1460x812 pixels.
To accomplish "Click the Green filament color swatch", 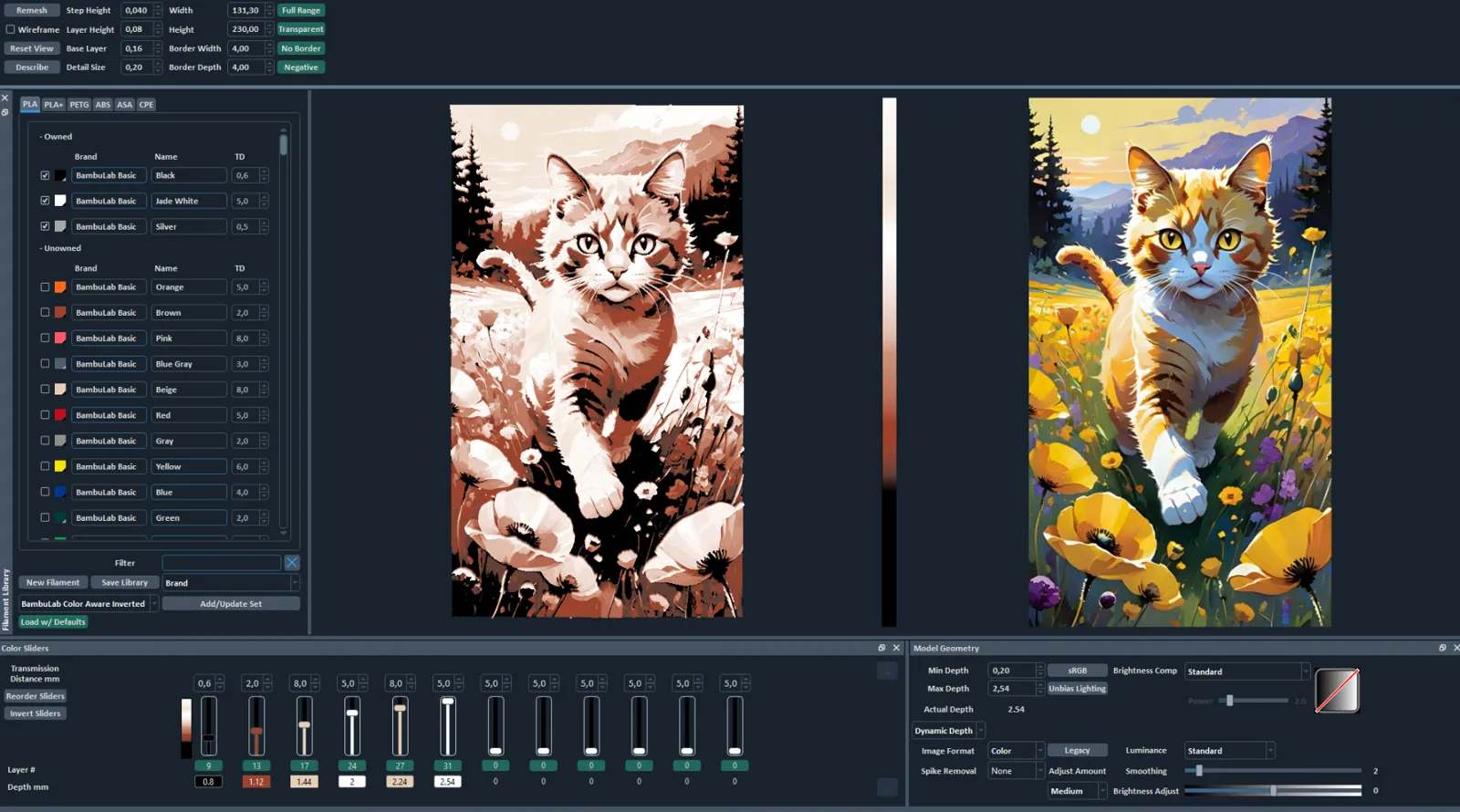I will [x=60, y=517].
